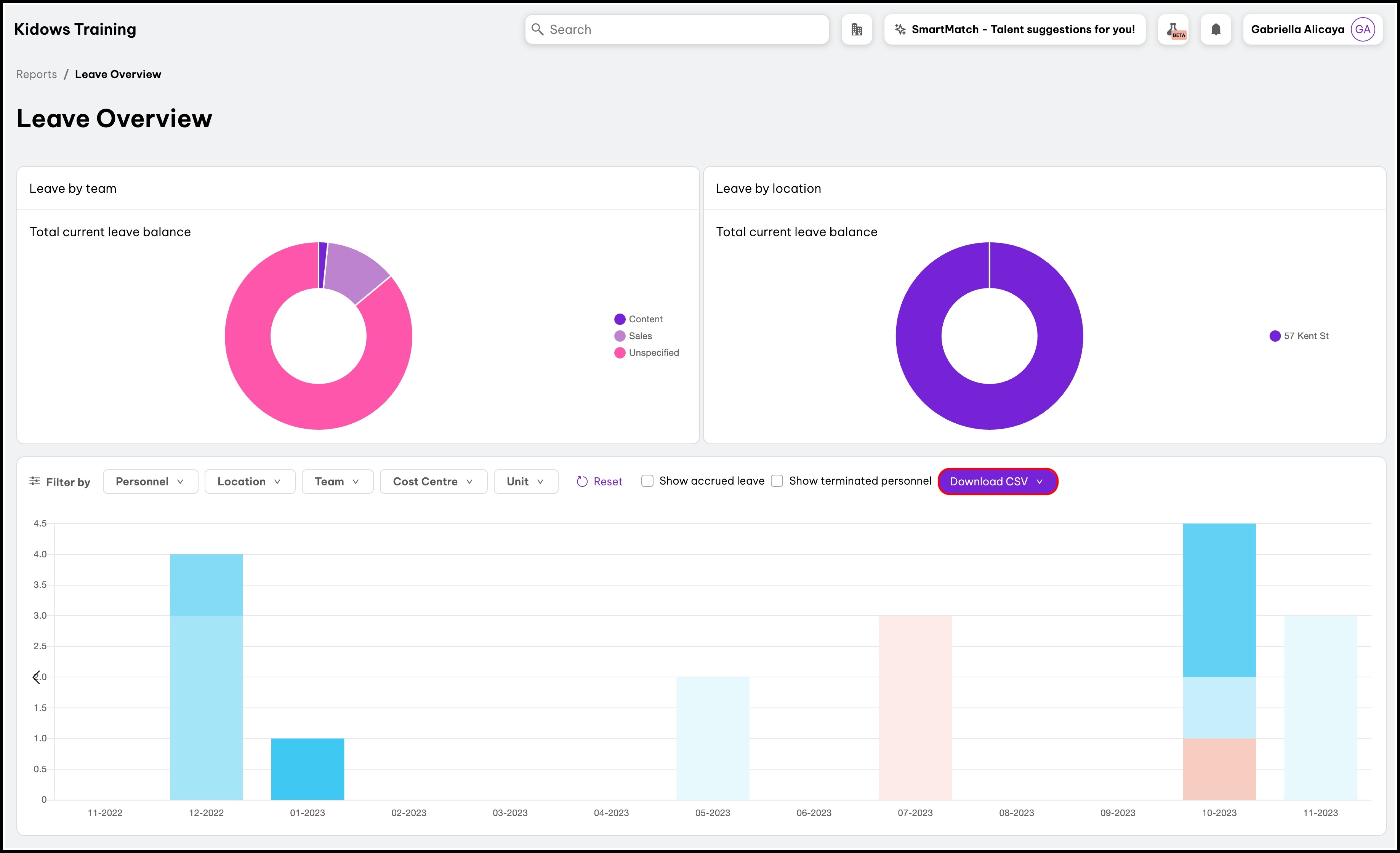1400x853 pixels.
Task: Click the organization building icon
Action: 856,30
